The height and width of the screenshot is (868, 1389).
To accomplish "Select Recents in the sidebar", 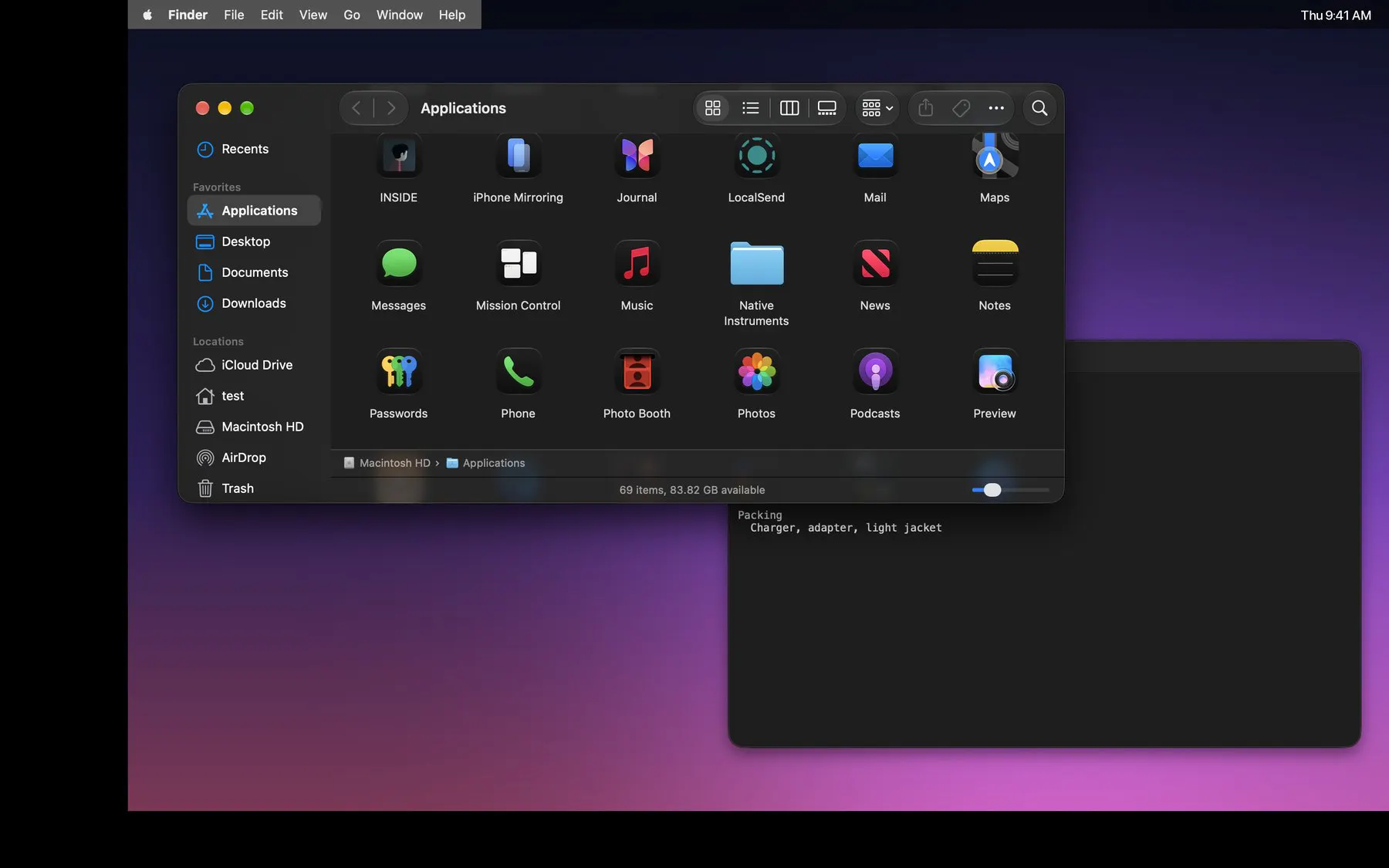I will click(x=254, y=149).
